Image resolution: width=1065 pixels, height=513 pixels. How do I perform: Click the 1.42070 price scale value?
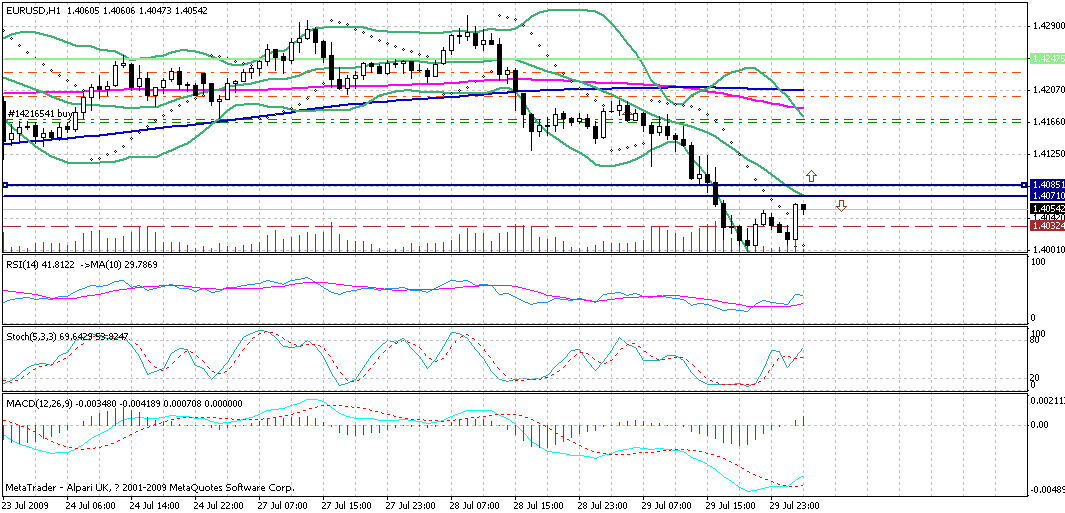pos(1048,90)
